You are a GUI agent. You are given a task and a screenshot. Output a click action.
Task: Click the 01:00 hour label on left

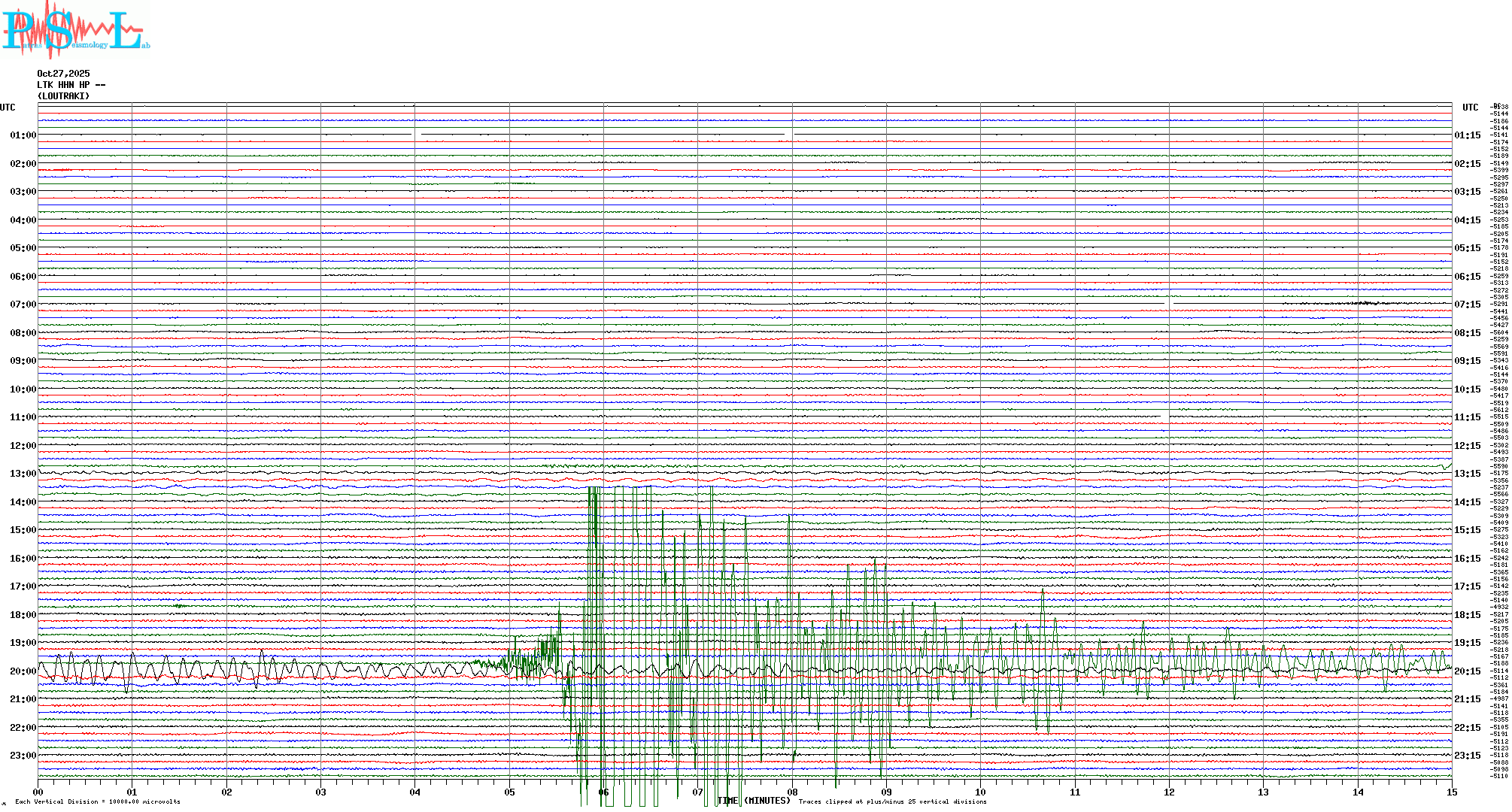click(x=23, y=135)
